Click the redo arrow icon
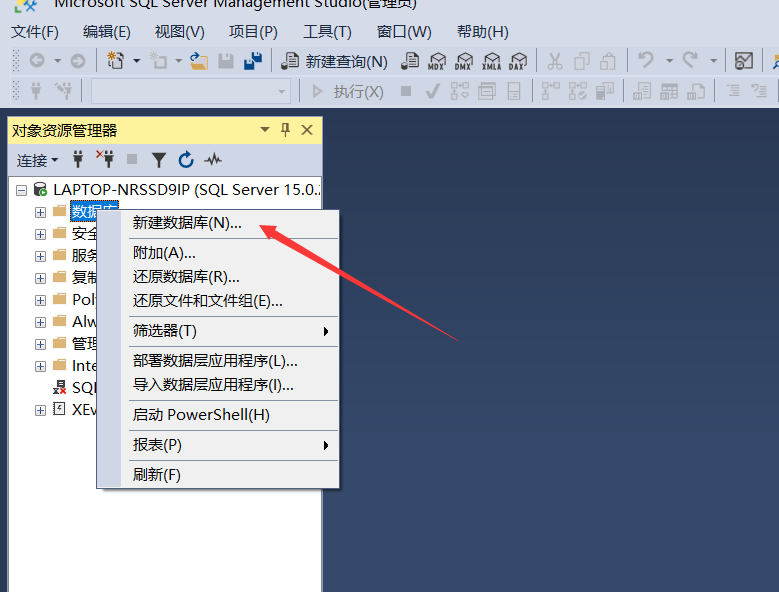This screenshot has height=592, width=779. tap(690, 60)
